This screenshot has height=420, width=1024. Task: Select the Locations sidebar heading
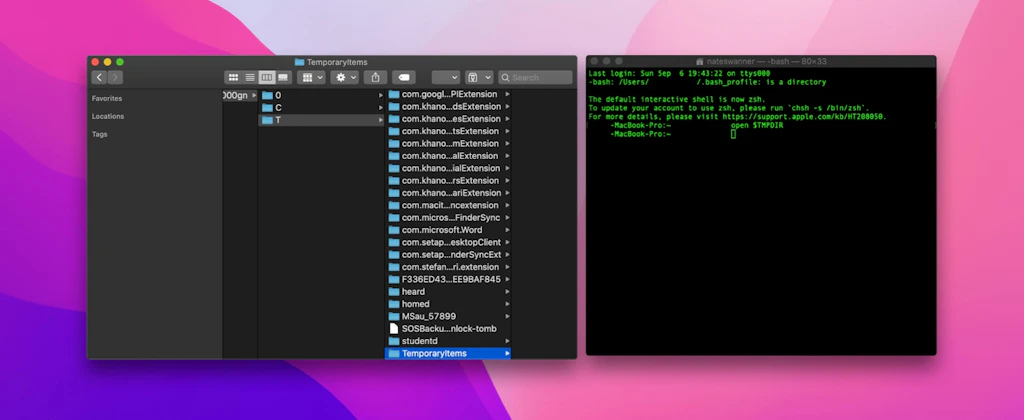(x=108, y=116)
